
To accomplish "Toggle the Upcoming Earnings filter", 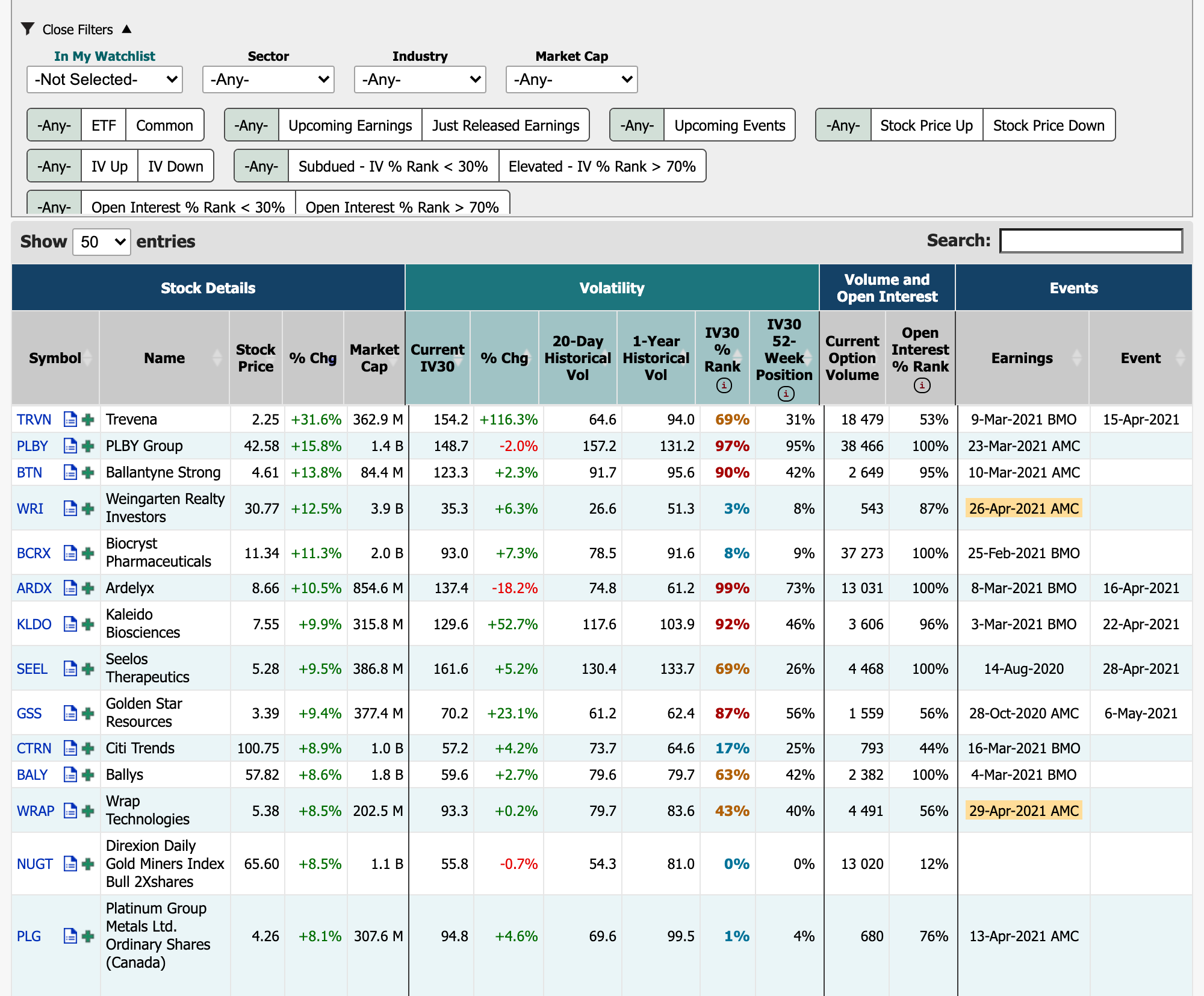I will 350,125.
